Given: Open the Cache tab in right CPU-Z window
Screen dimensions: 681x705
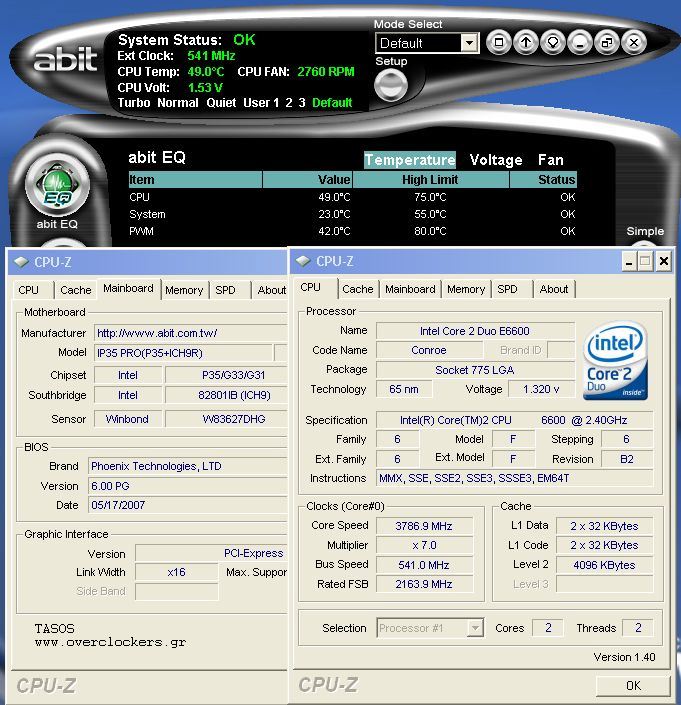Looking at the screenshot, I should (358, 289).
